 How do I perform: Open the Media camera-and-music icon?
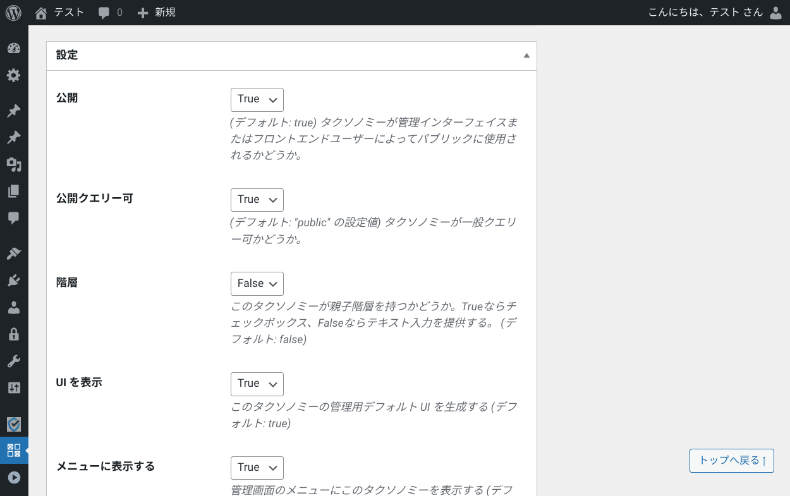click(14, 164)
